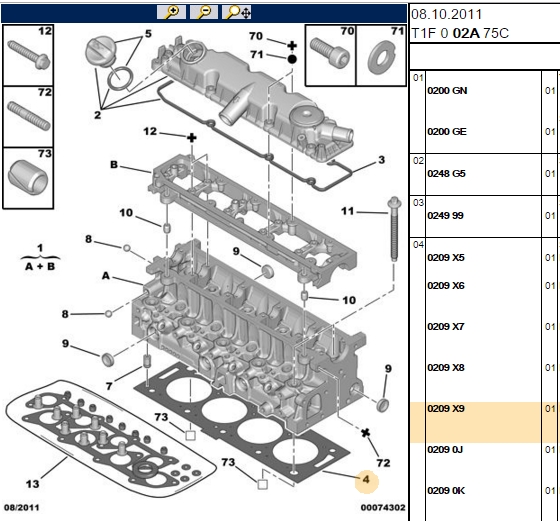Click callout 13 for gasket set

(x=32, y=484)
